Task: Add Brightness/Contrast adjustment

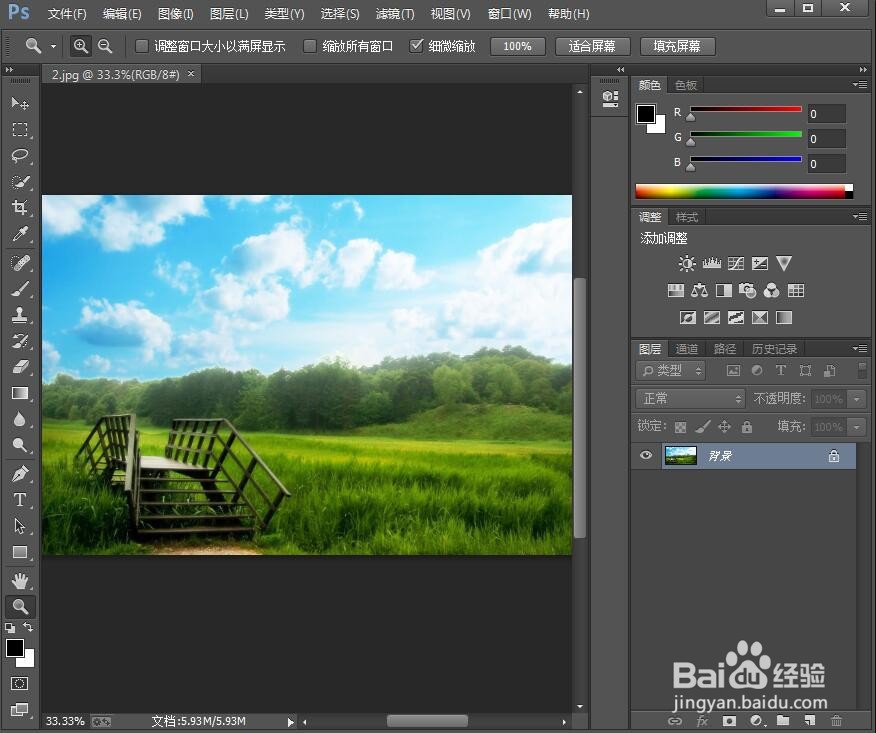Action: 687,263
